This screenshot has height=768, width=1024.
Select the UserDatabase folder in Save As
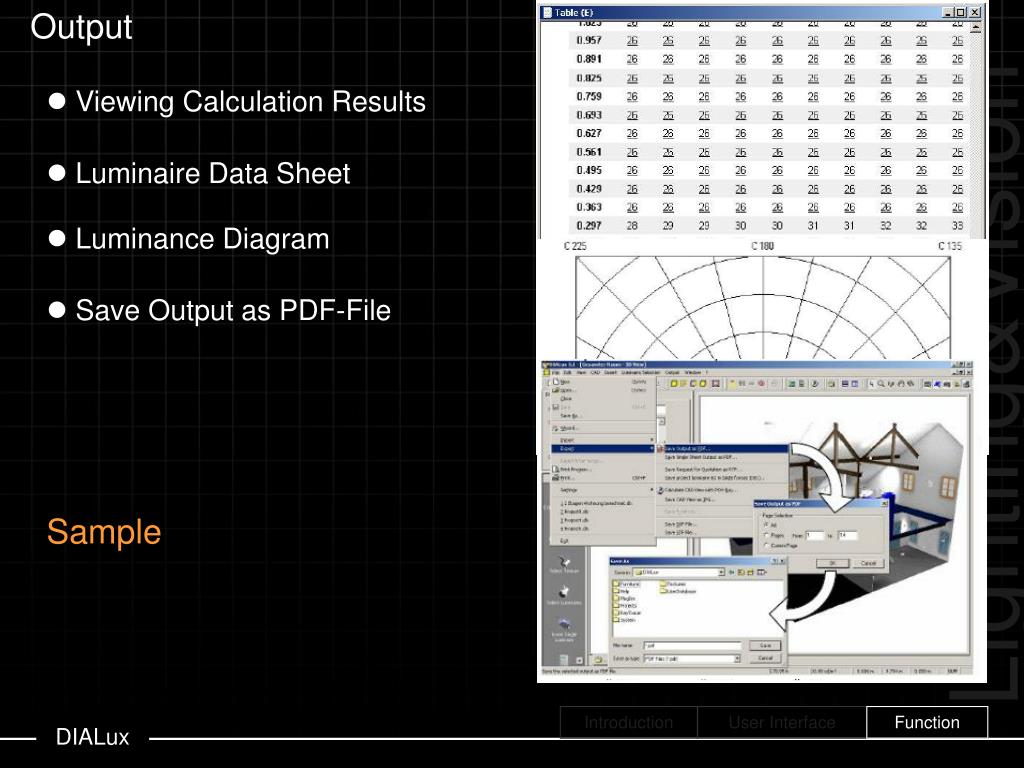click(678, 591)
